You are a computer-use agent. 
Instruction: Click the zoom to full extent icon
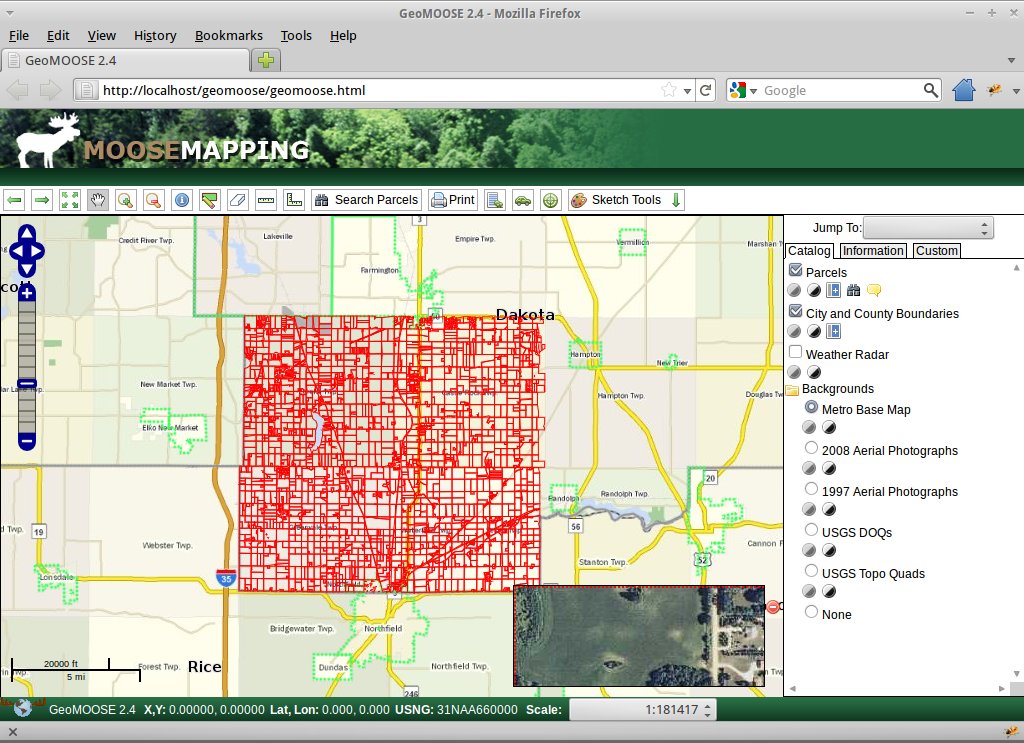point(69,200)
